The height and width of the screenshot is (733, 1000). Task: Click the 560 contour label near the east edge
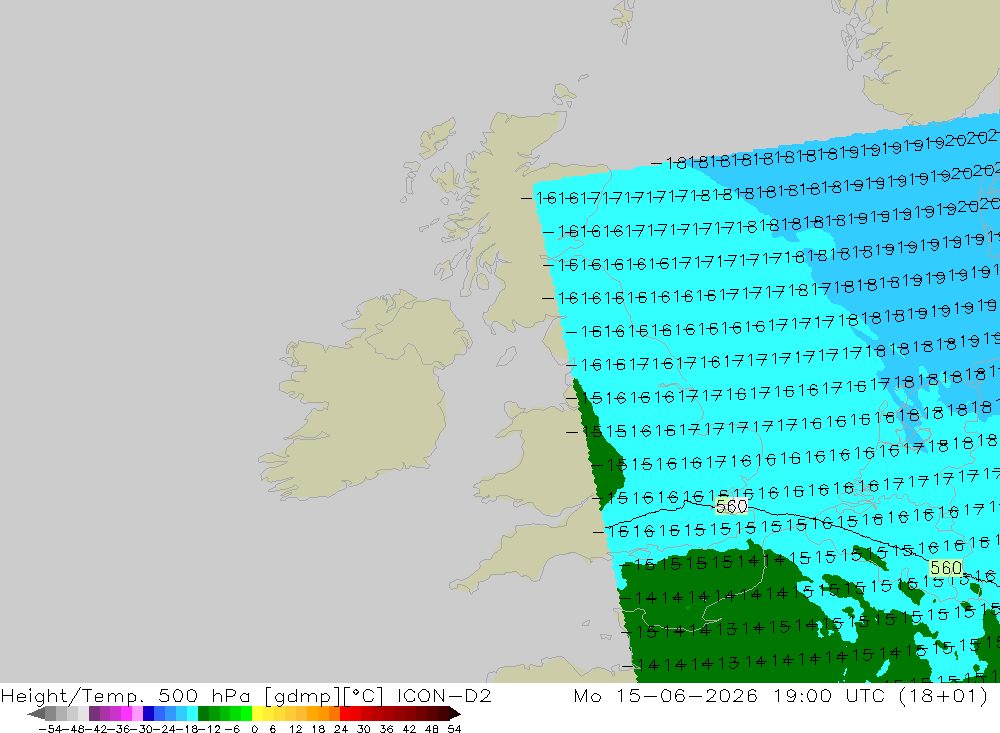coord(946,568)
